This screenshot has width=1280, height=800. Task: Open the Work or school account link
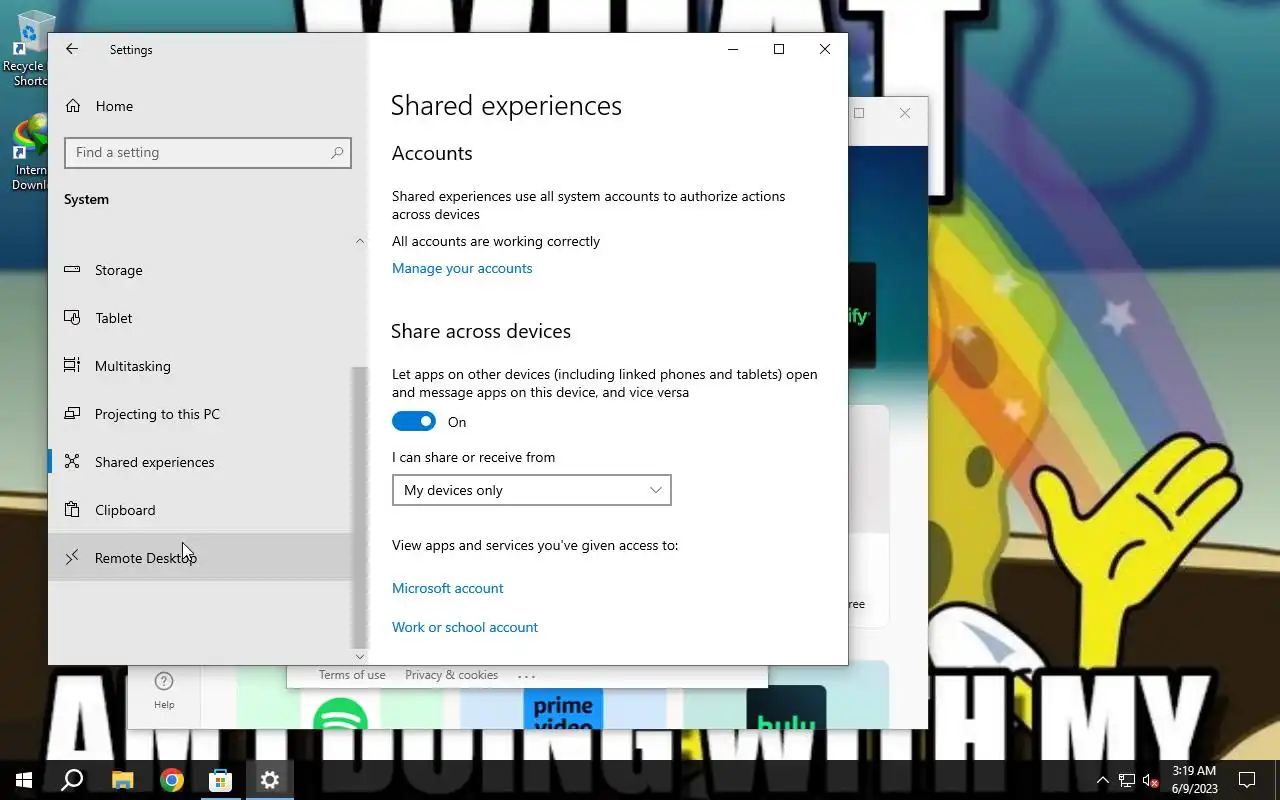(465, 627)
